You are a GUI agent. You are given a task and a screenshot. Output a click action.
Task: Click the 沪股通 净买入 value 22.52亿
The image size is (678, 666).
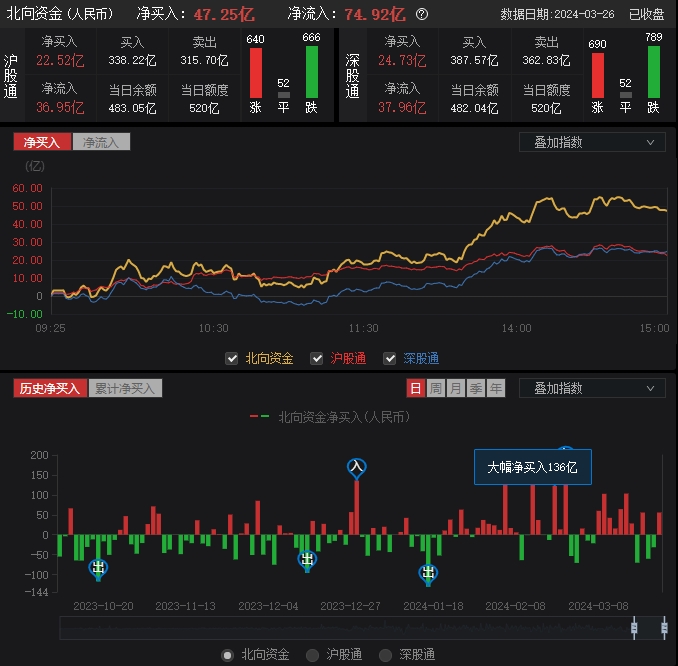60,61
